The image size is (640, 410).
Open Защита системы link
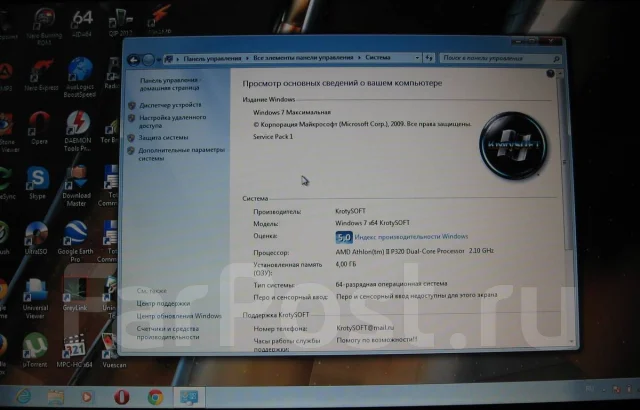[x=163, y=138]
